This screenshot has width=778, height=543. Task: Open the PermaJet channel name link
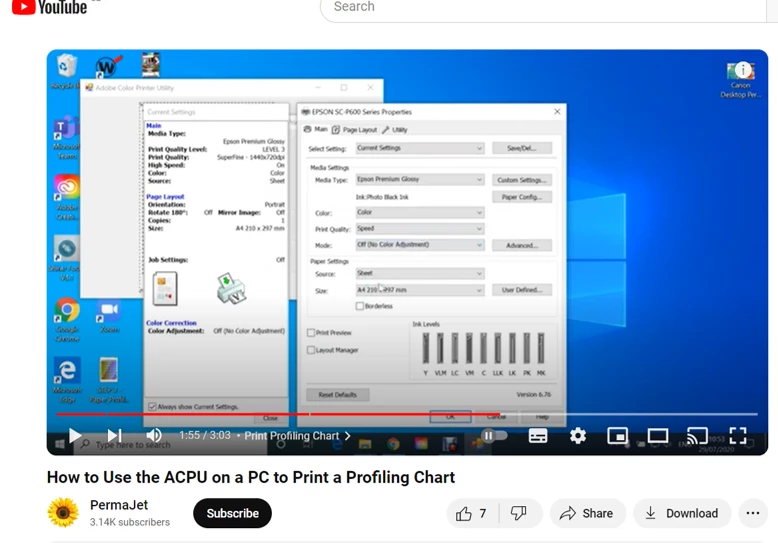pyautogui.click(x=119, y=505)
